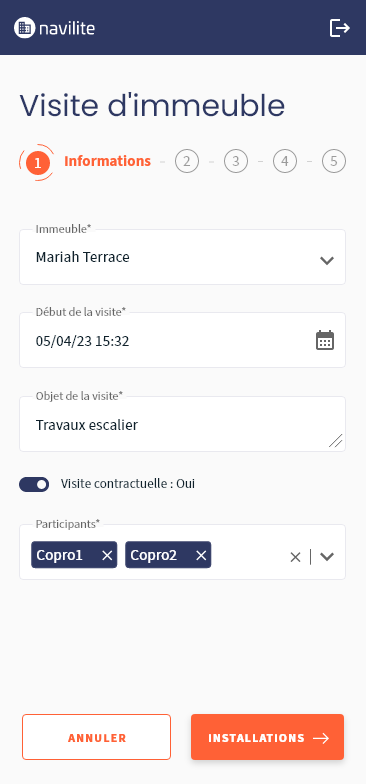366x784 pixels.
Task: Click the Installations button
Action: tap(268, 737)
